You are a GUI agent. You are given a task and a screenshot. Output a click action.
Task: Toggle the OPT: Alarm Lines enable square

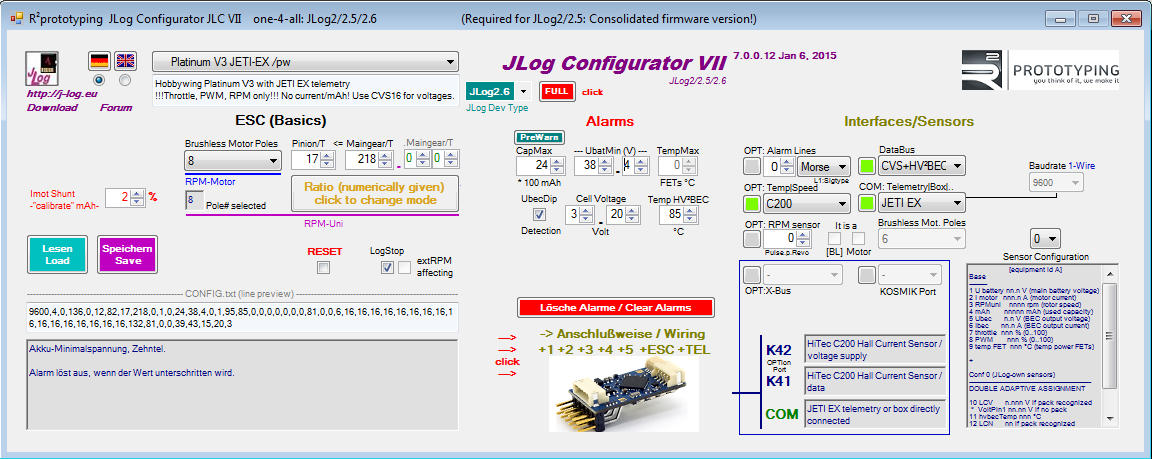pyautogui.click(x=752, y=167)
